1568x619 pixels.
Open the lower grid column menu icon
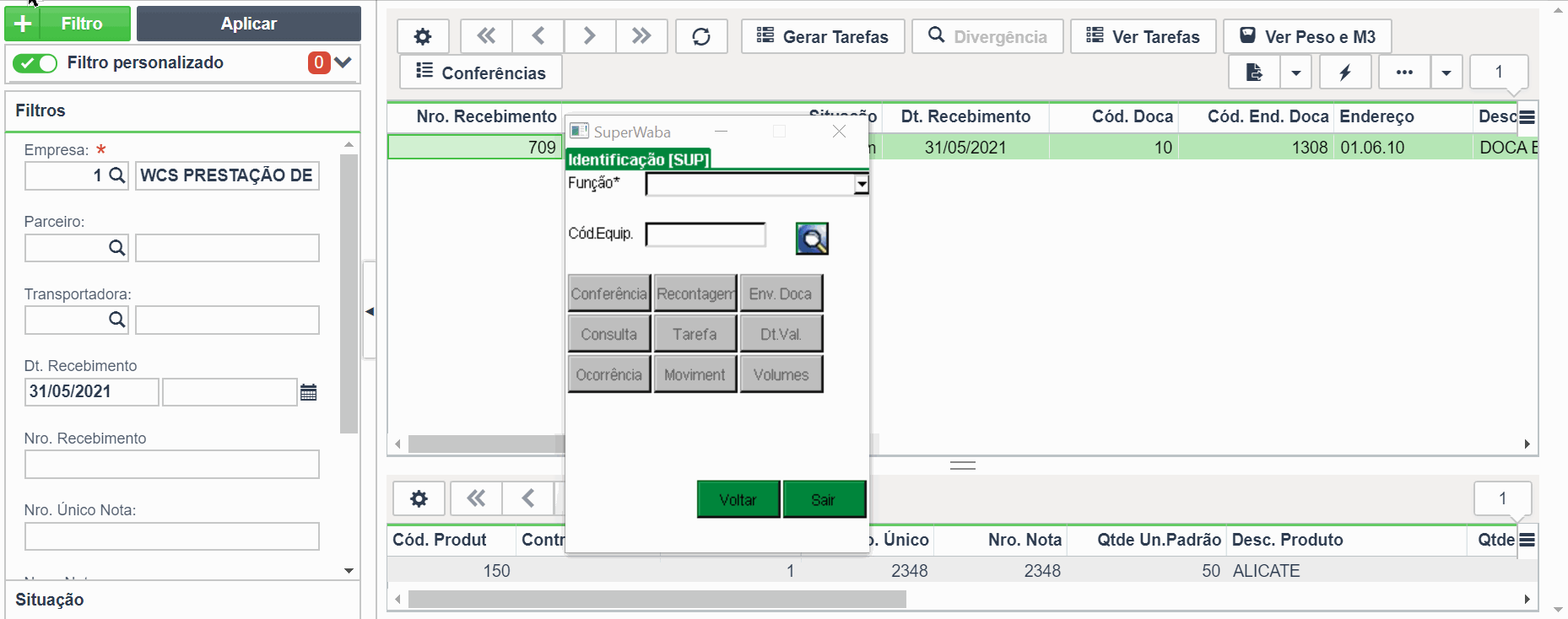pyautogui.click(x=1527, y=541)
